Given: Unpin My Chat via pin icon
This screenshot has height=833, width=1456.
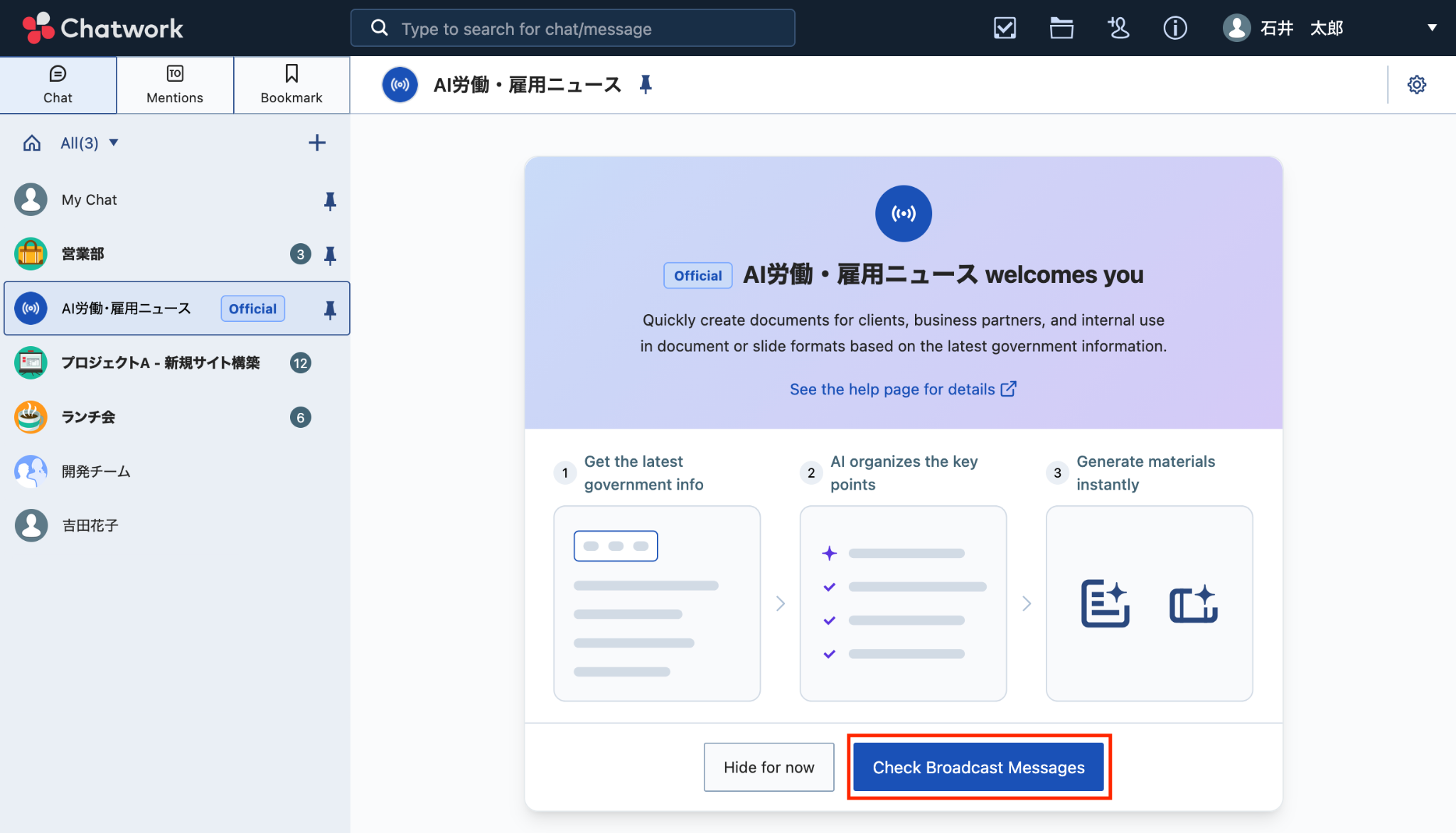Looking at the screenshot, I should 330,201.
